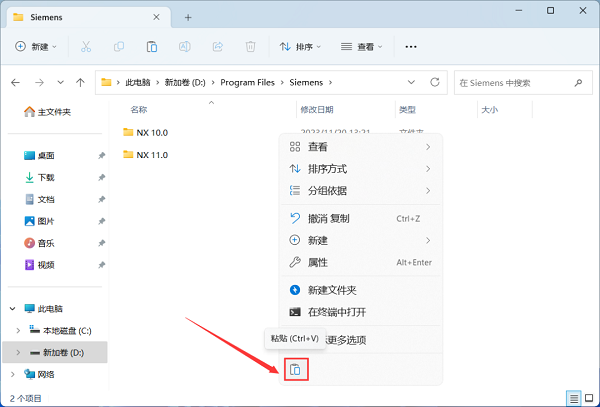The width and height of the screenshot is (600, 407).
Task: Click the cut scissors icon in toolbar
Action: point(86,47)
